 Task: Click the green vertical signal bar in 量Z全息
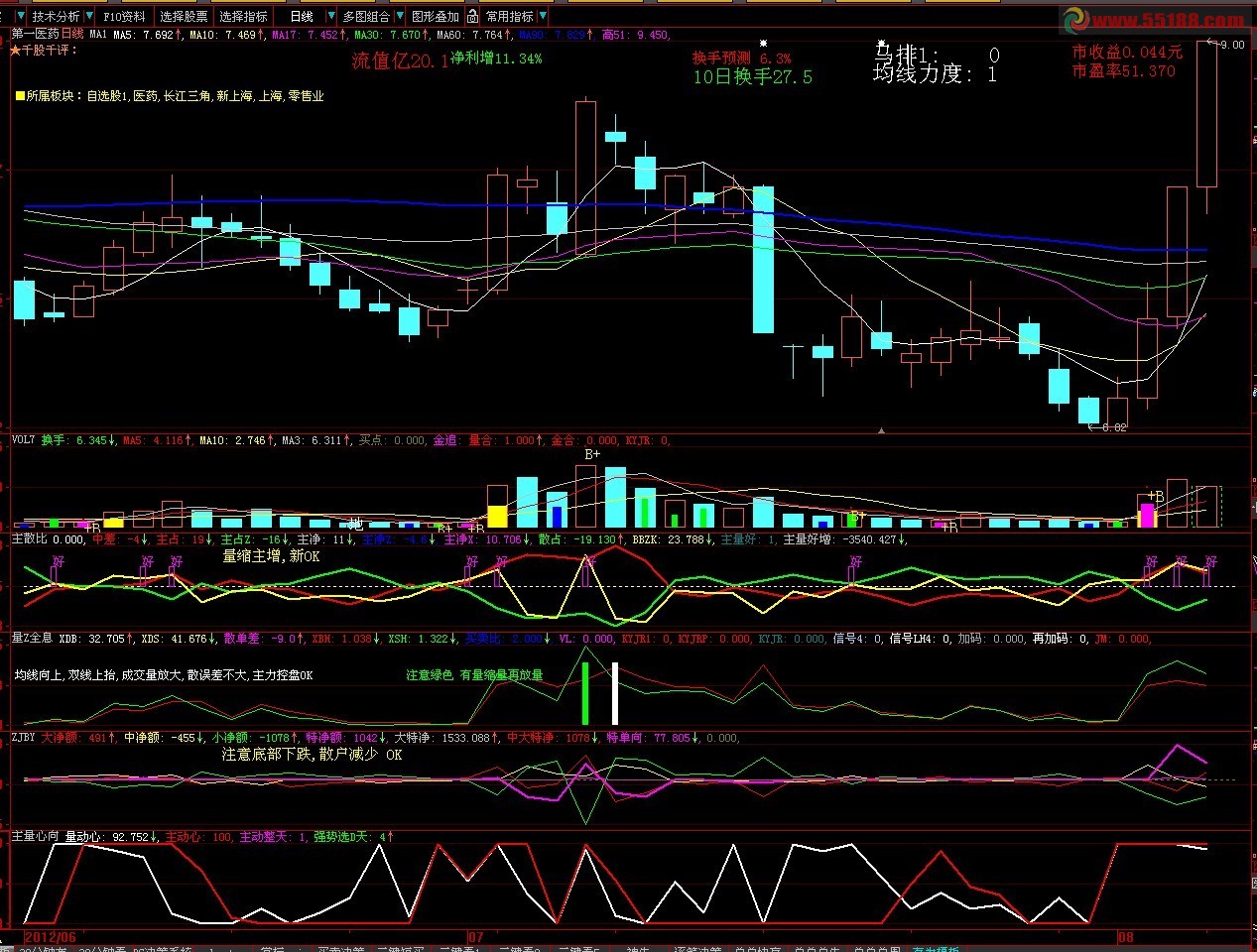coord(585,693)
